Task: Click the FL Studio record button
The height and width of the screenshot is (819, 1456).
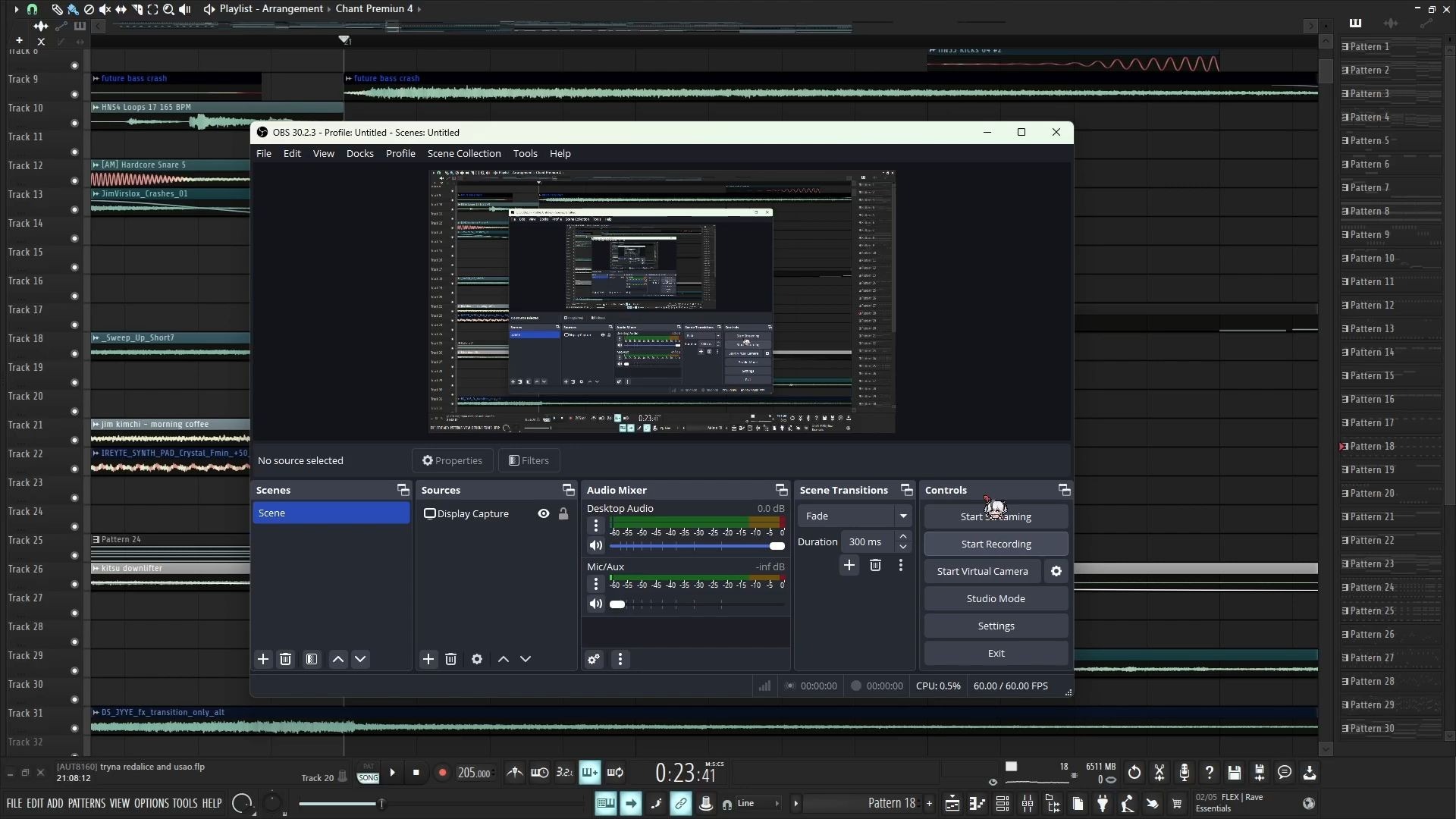Action: [x=442, y=773]
